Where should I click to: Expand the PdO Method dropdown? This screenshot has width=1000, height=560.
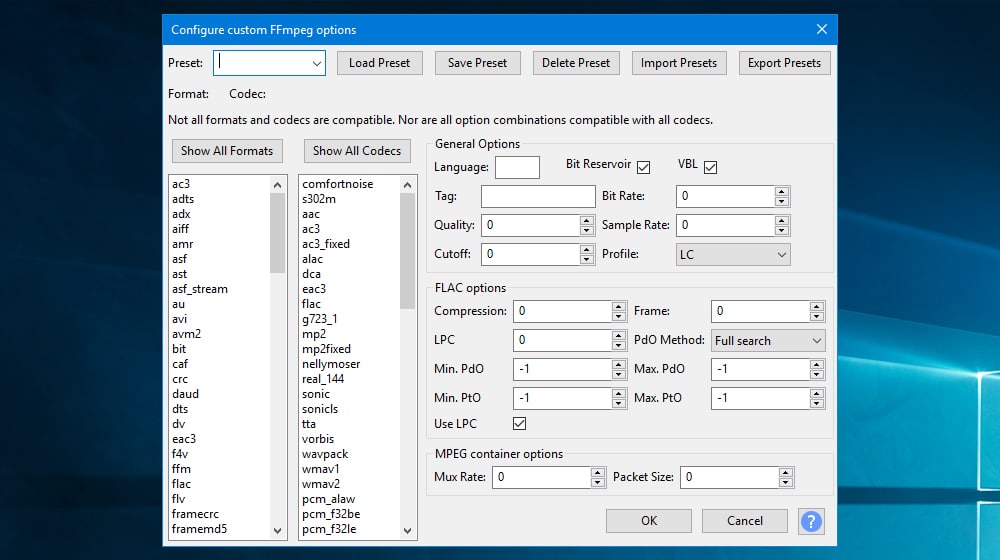(768, 341)
